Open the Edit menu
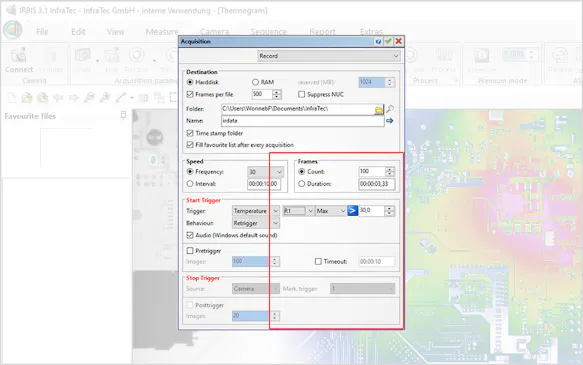 [x=78, y=32]
